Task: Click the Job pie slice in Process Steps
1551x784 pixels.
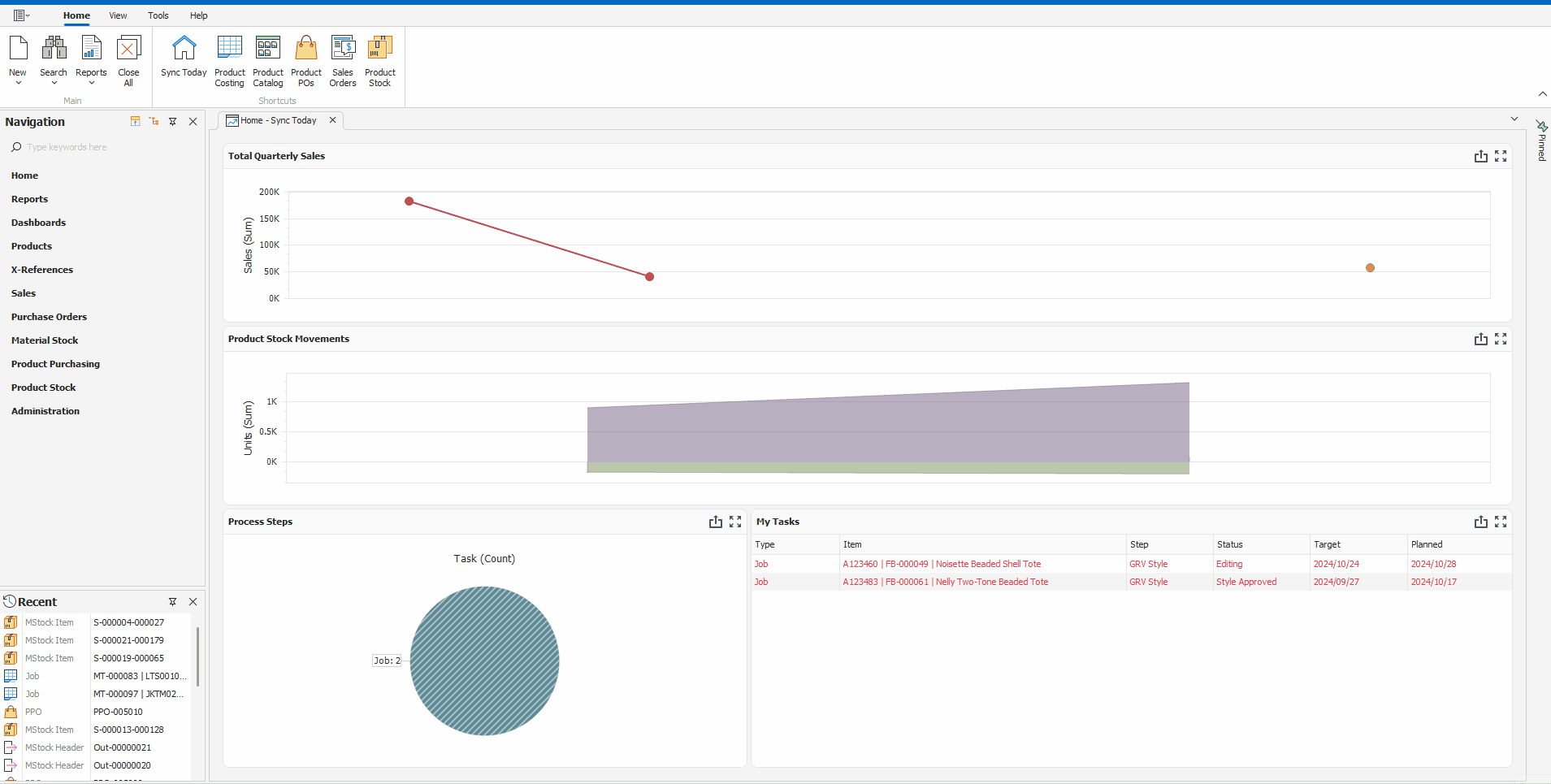Action: click(484, 661)
